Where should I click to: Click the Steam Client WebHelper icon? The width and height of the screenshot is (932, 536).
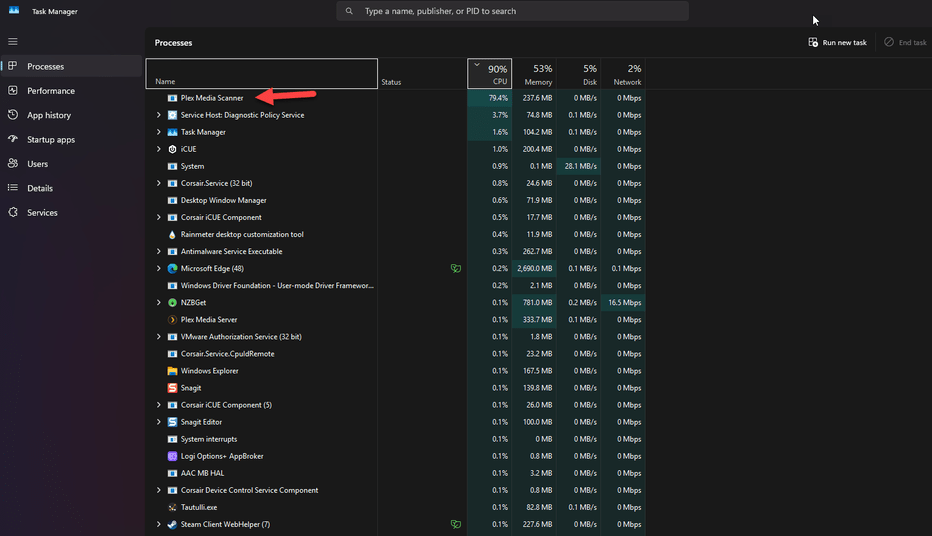click(172, 525)
